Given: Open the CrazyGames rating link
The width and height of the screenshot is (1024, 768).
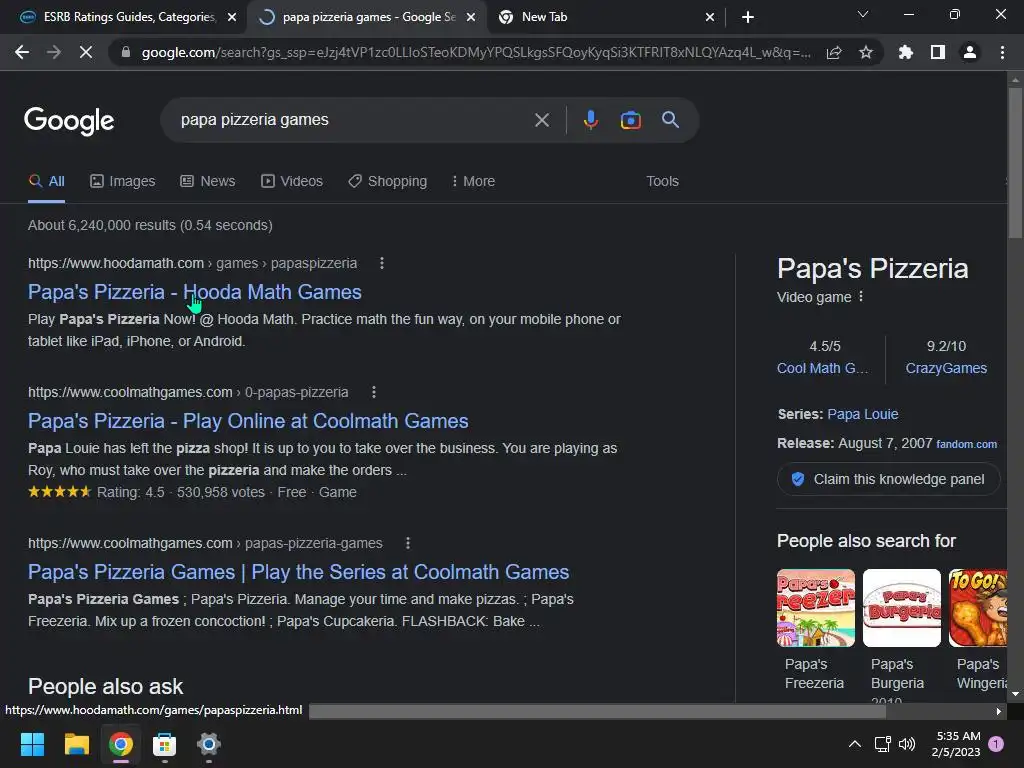Looking at the screenshot, I should [x=946, y=368].
